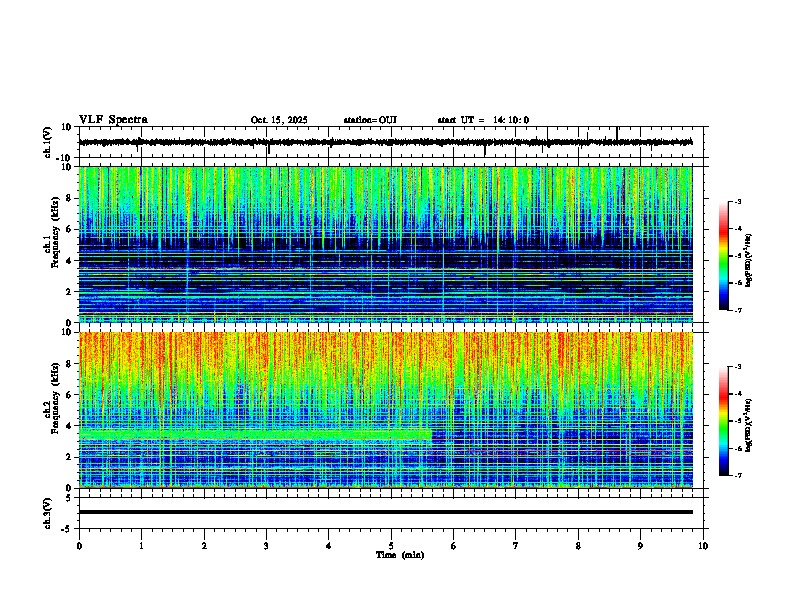This screenshot has width=792, height=612.
Task: Click the ch.1 colorbar log(PSD) label
Action: pos(749,261)
